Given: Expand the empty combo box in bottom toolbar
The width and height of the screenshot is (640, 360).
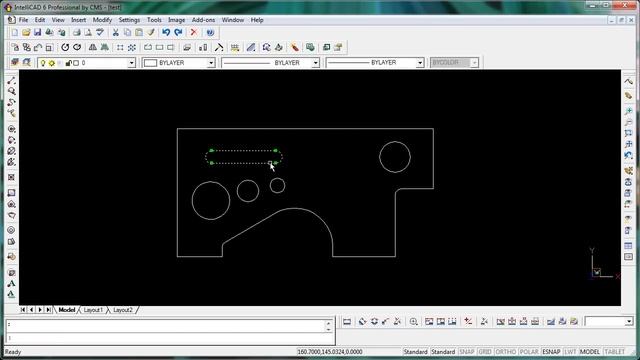Looking at the screenshot, I should coord(629,322).
